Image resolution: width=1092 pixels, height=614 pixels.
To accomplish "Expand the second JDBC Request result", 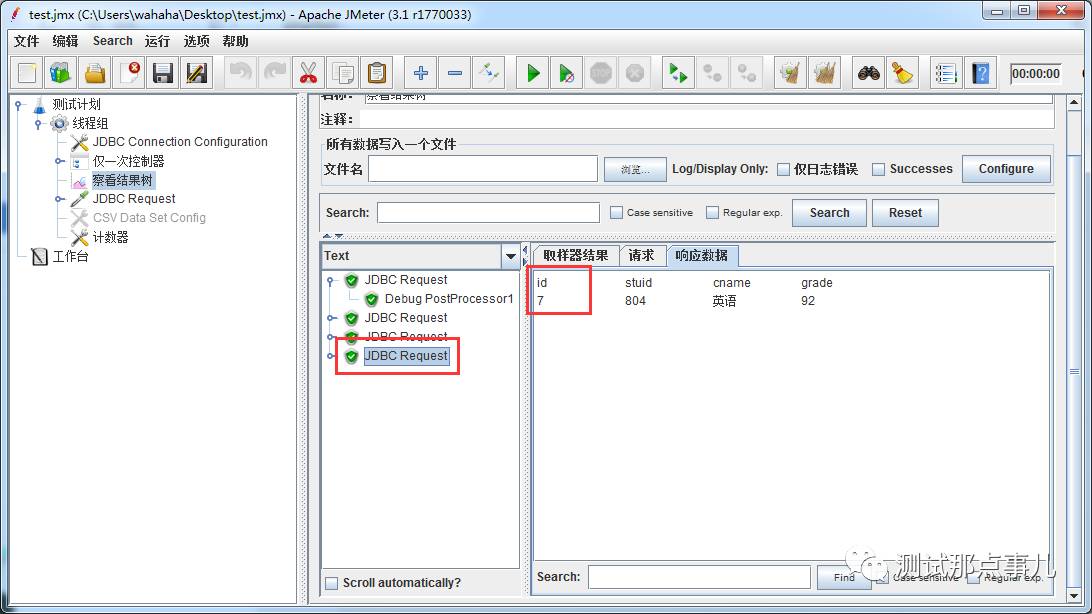I will [331, 318].
